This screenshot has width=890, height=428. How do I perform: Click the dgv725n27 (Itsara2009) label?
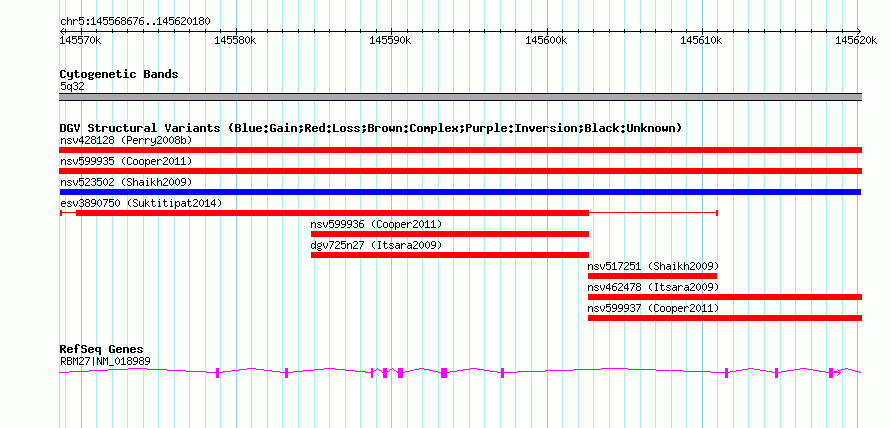tap(376, 245)
